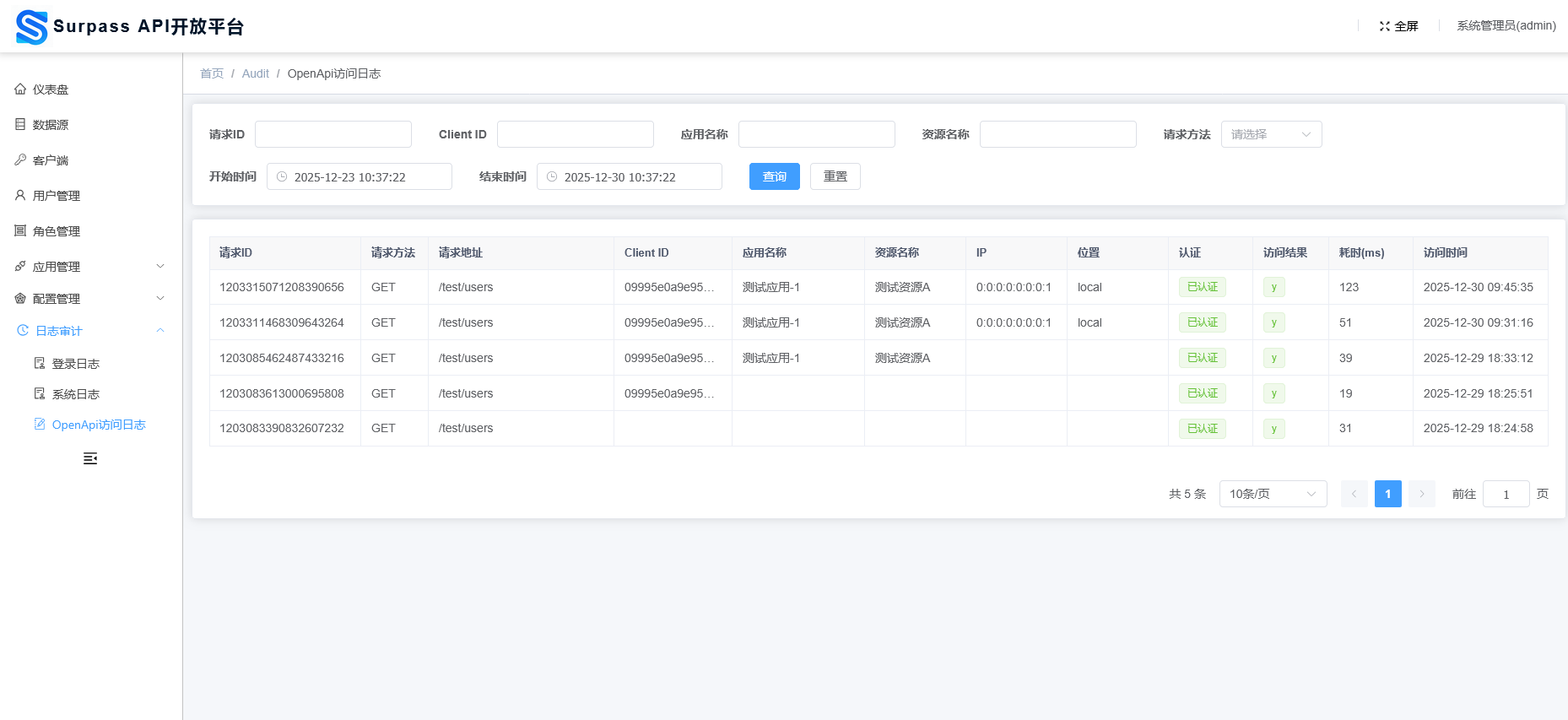Open 仪表盘 dashboard home icon
Screen dimensions: 1568x720
coord(20,89)
